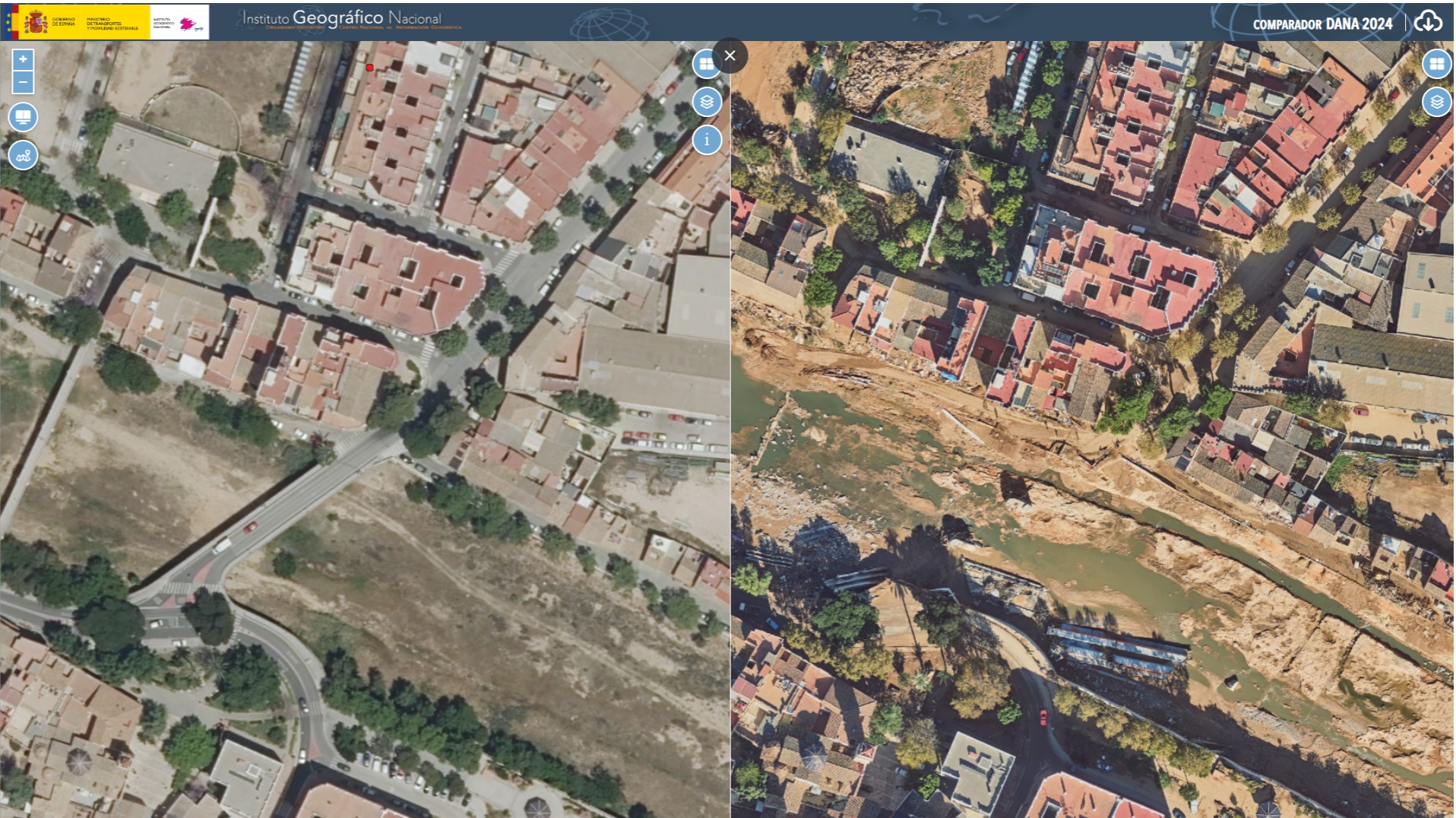Click the bridge on left map
This screenshot has height=818, width=1456.
click(x=266, y=517)
